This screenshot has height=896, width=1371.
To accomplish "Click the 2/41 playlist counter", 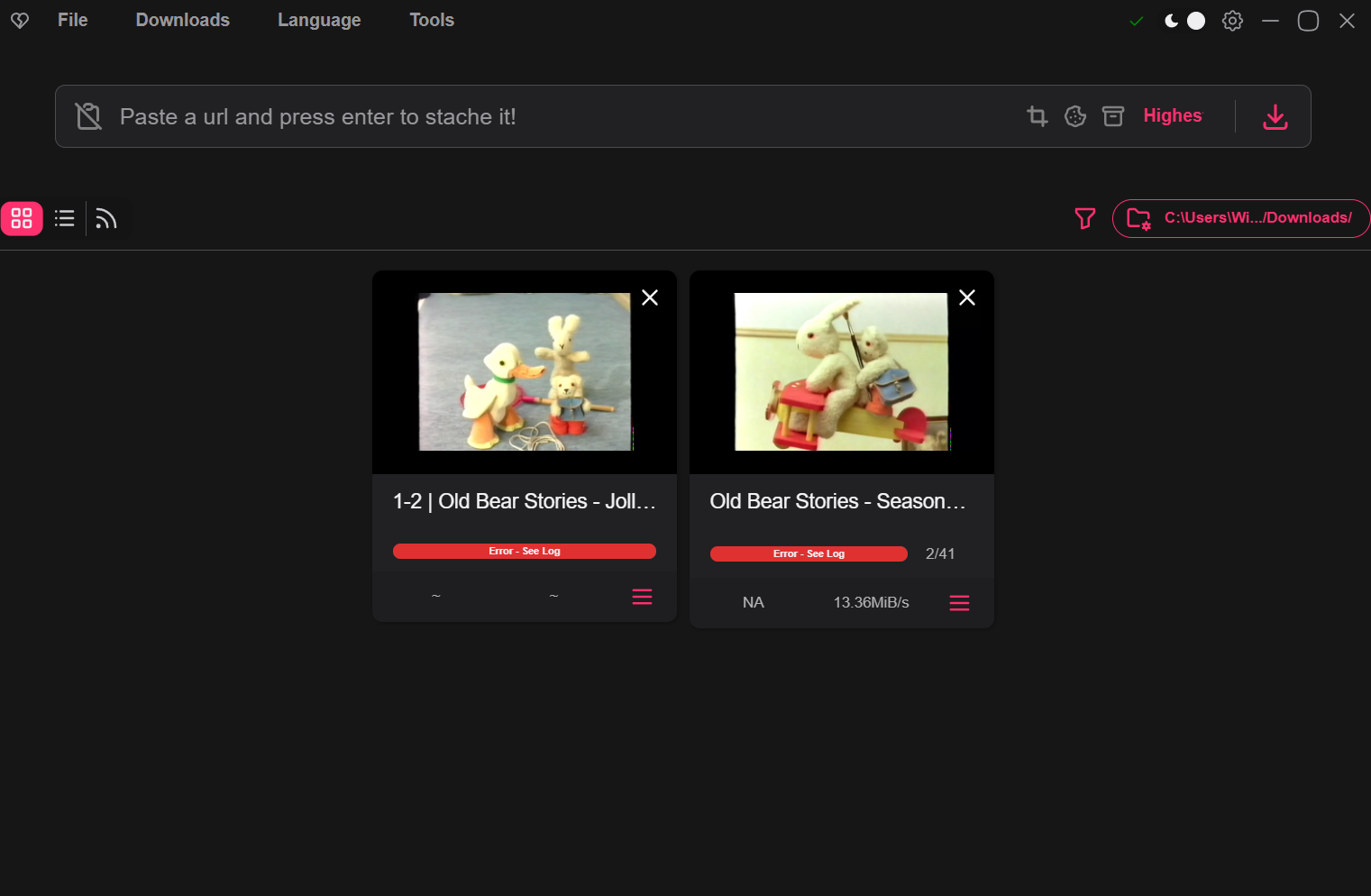I will (x=940, y=553).
